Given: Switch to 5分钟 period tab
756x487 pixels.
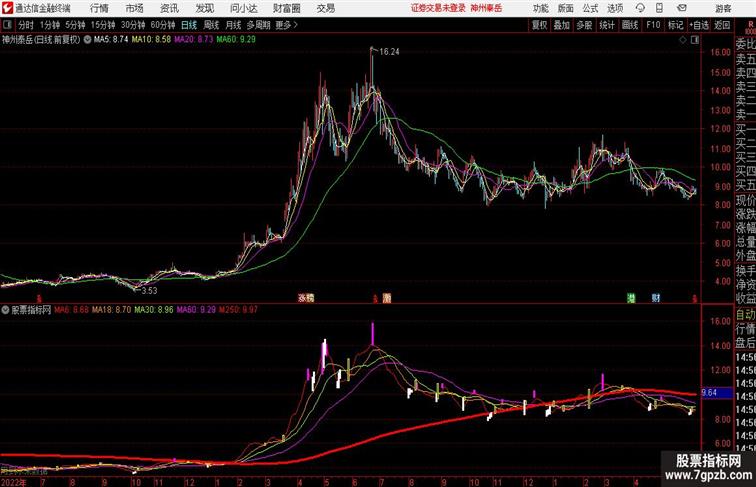Looking at the screenshot, I should 75,25.
